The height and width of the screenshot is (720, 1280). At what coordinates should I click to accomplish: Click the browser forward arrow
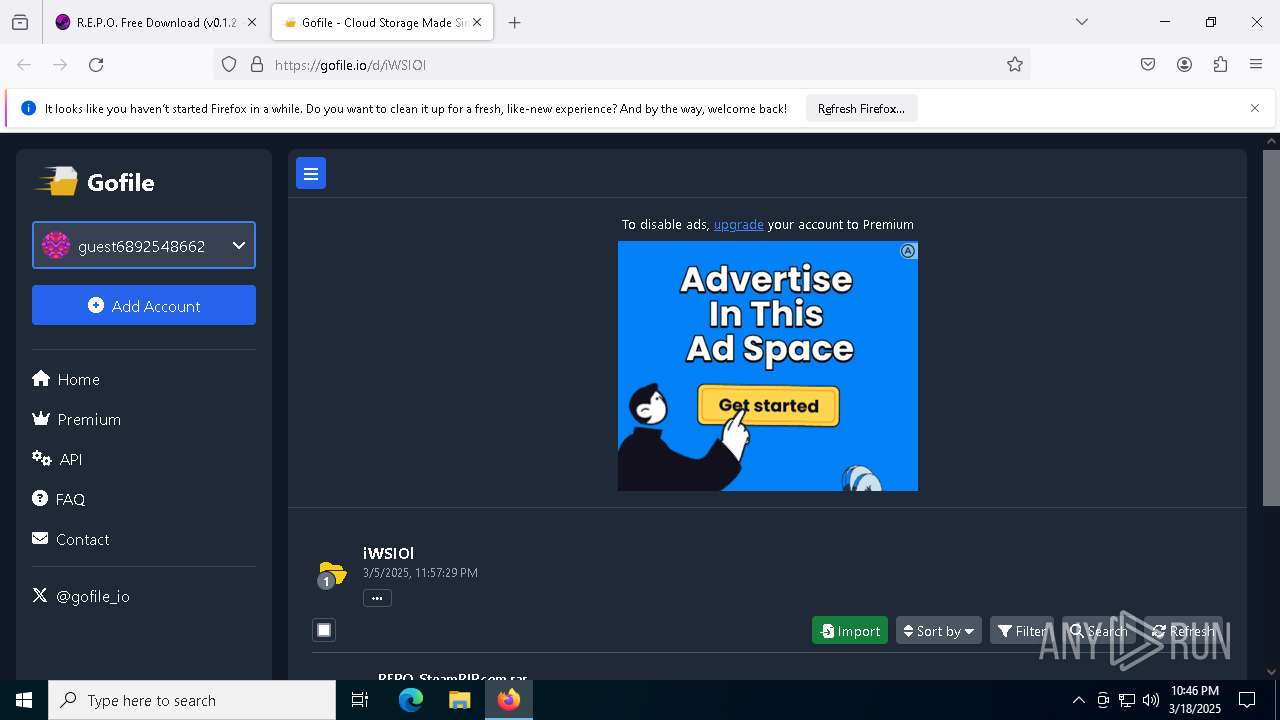pyautogui.click(x=60, y=64)
